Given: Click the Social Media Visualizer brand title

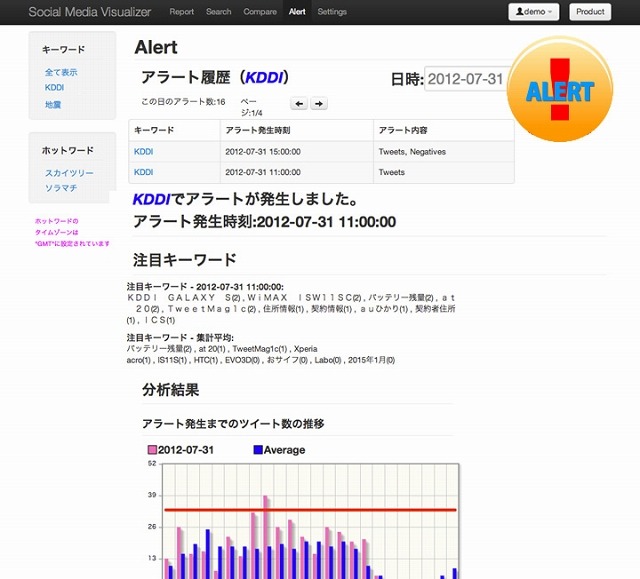Looking at the screenshot, I should (90, 12).
